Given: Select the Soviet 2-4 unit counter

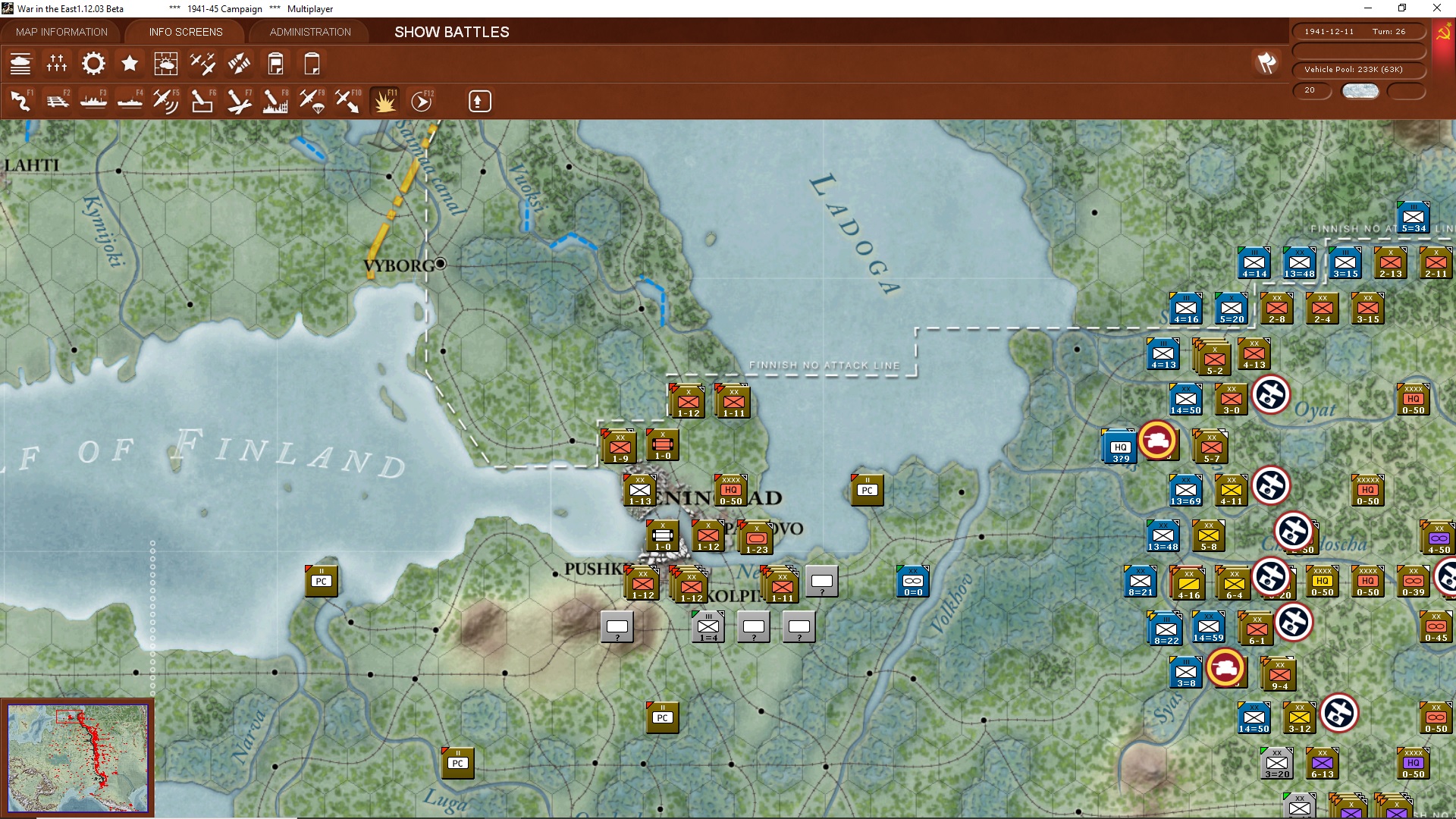Looking at the screenshot, I should coord(1323,309).
